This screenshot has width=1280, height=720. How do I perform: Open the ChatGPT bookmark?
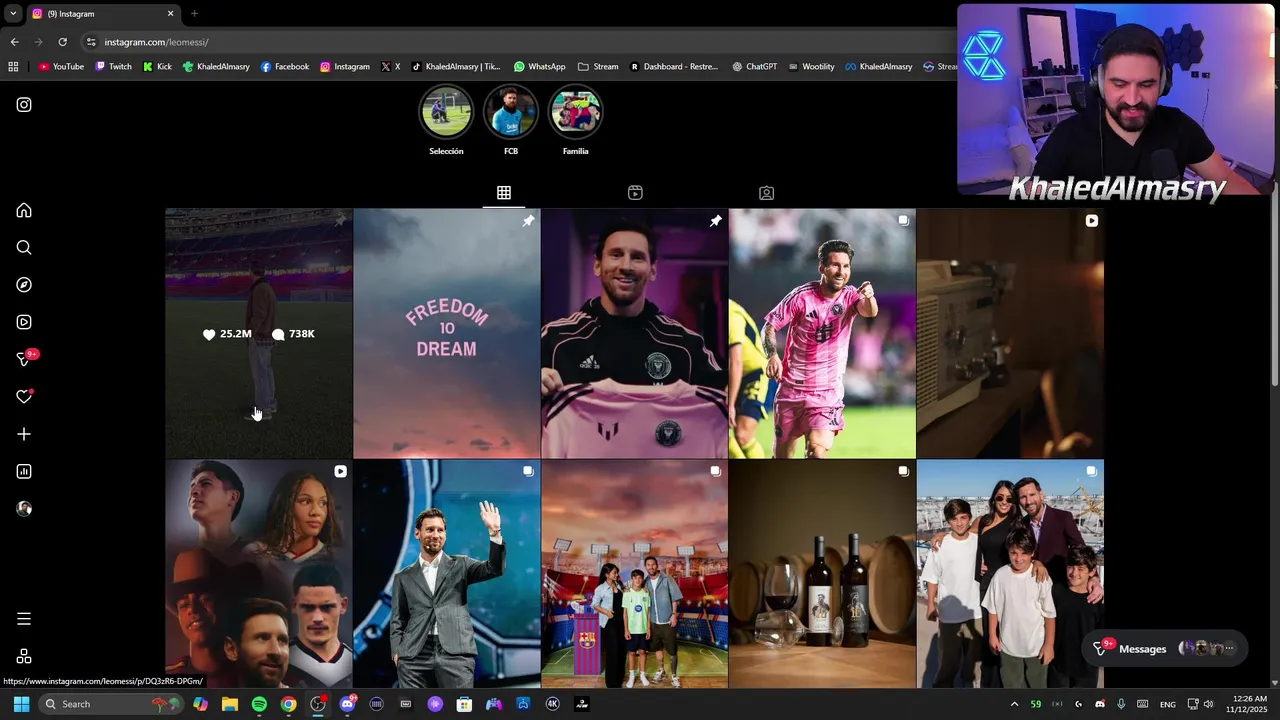pyautogui.click(x=754, y=67)
